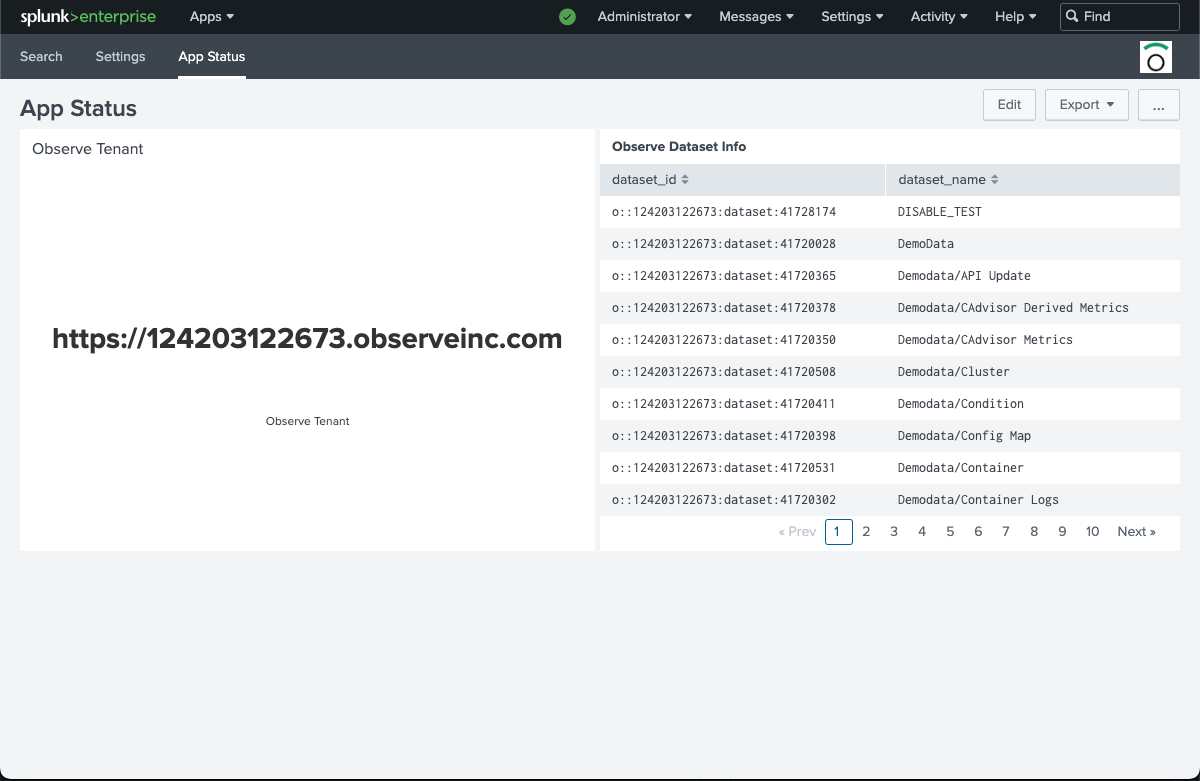The image size is (1200, 781).
Task: Sort by the dataset_id column arrows
Action: coord(684,180)
